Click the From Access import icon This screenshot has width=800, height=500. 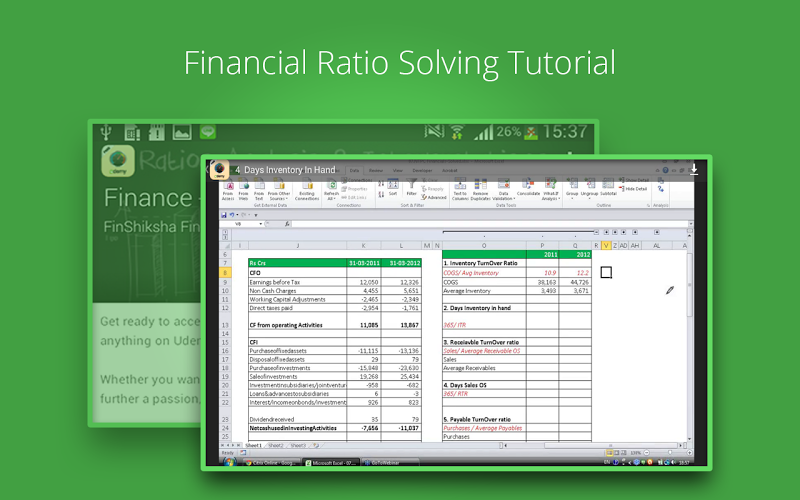(x=228, y=190)
